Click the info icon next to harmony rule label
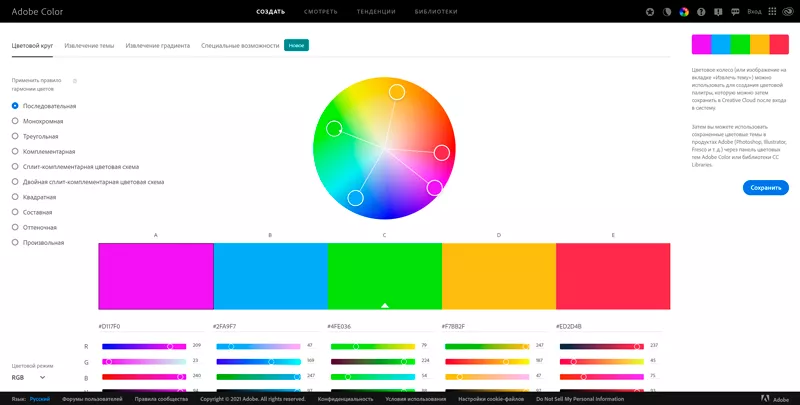 pyautogui.click(x=75, y=81)
